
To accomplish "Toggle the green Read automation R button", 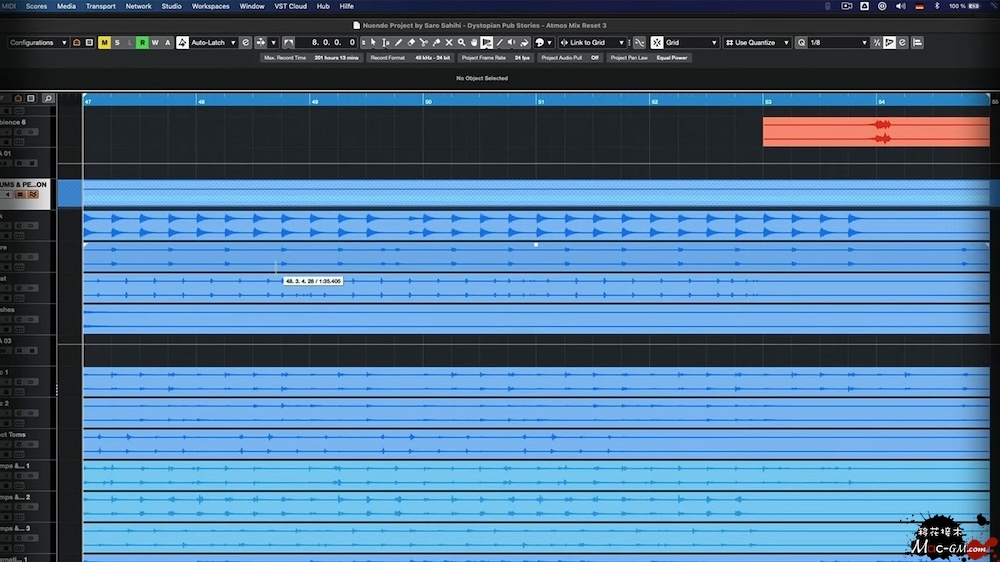I will point(142,43).
